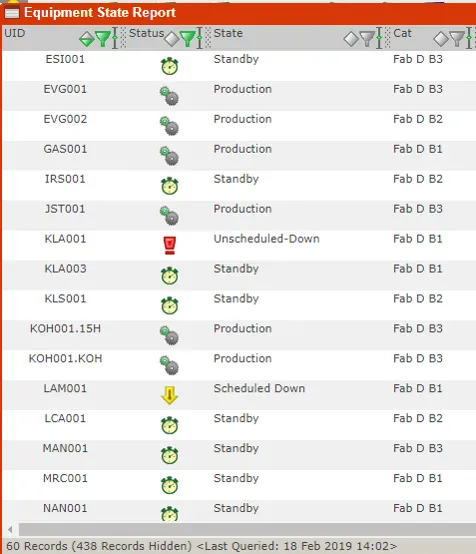The image size is (476, 554).
Task: Toggle the gray filter on State column
Action: [367, 39]
